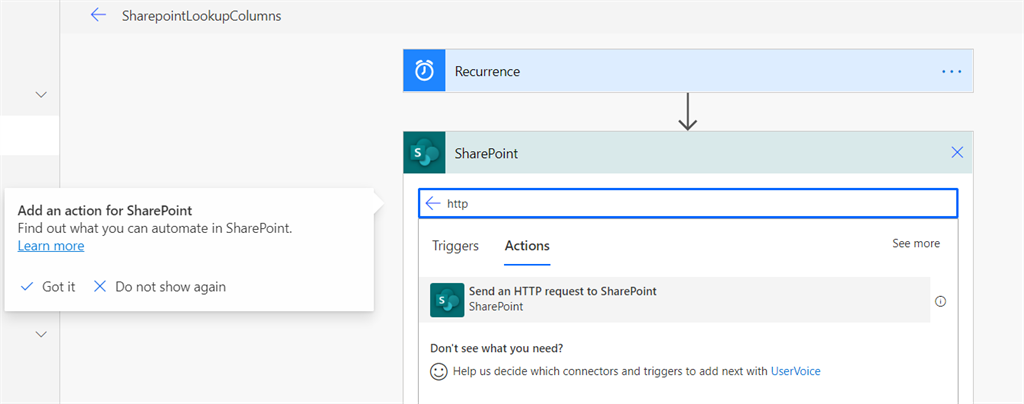Close the SharePoint action picker

(957, 153)
